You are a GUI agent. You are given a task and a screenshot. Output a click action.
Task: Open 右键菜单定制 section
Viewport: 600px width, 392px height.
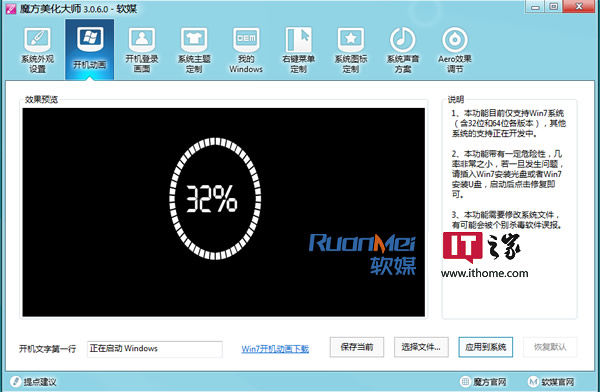(x=298, y=50)
